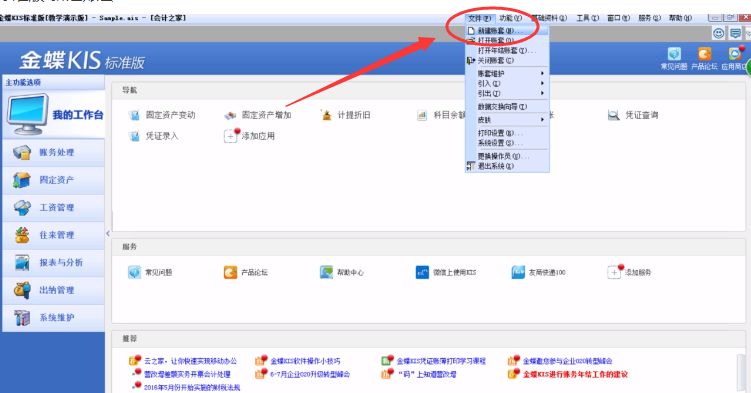Screen dimensions: 751x393
Task: Open the 科目余额 shortcut icon
Action: 422,115
